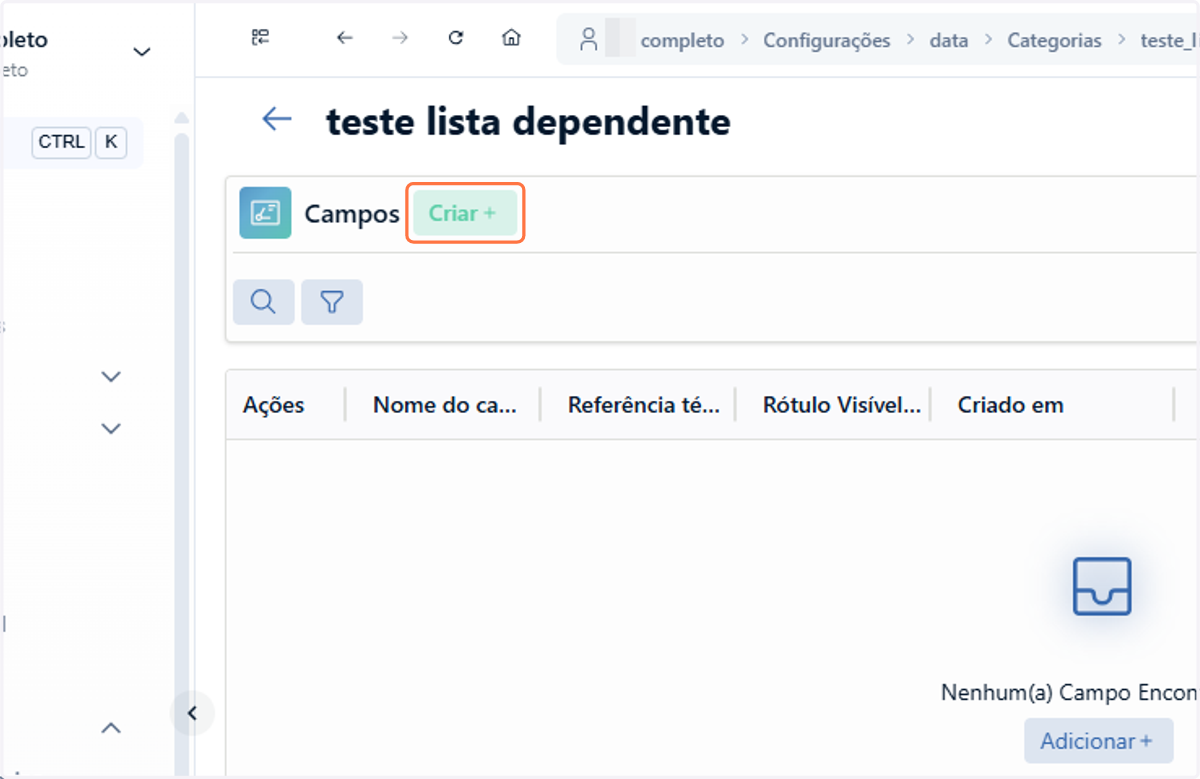Click the 'Criar +' button

[465, 213]
